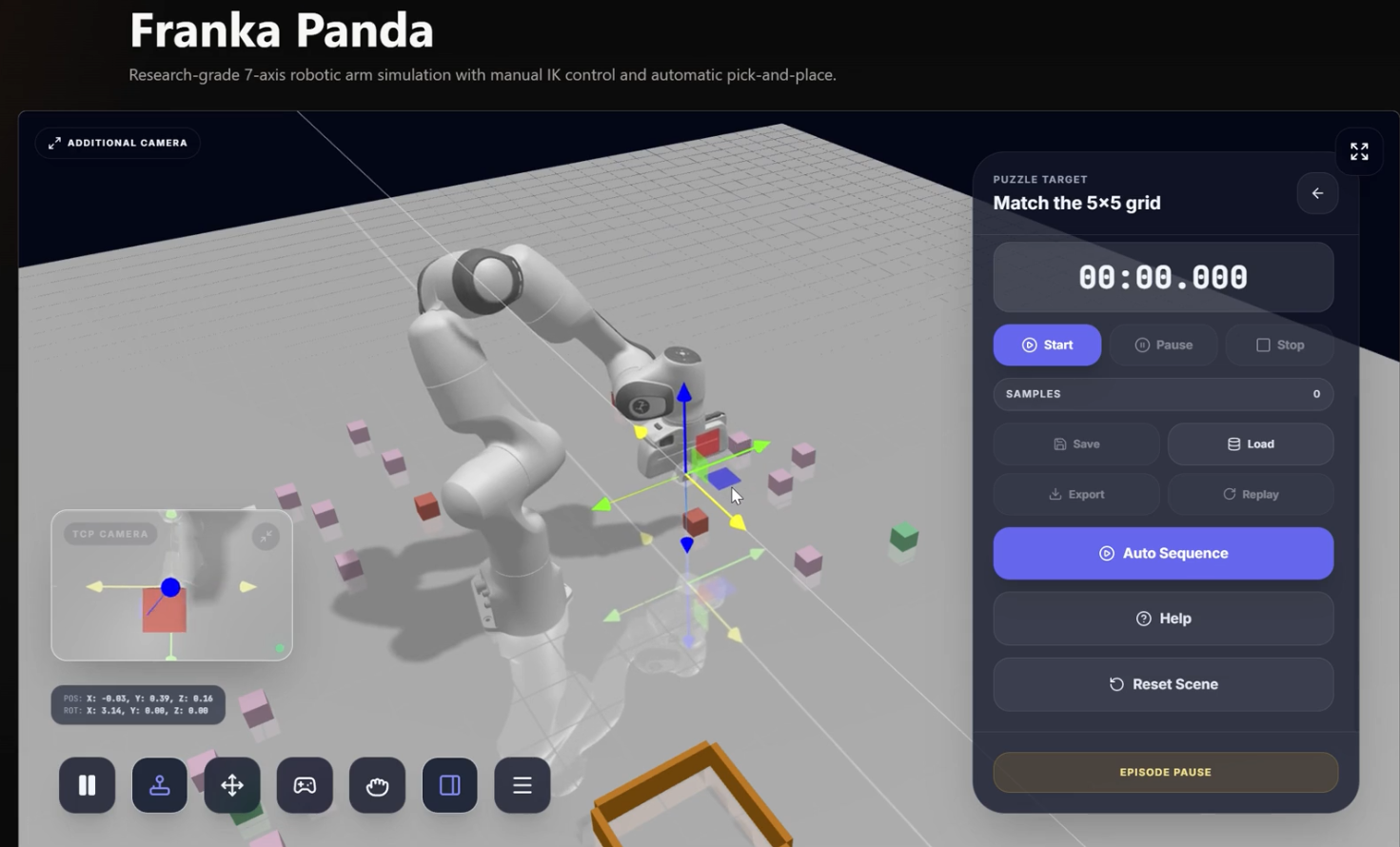Open the gamepad controller mode
Image resolution: width=1400 pixels, height=847 pixels.
305,785
